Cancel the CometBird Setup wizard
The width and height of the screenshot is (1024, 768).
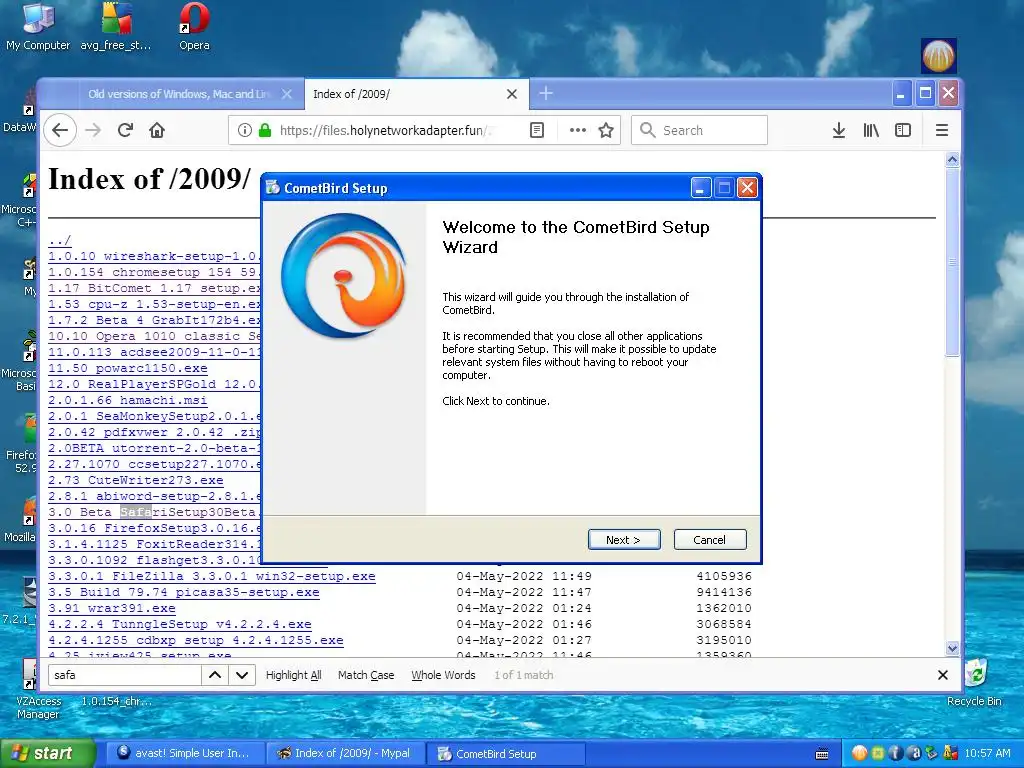[709, 539]
